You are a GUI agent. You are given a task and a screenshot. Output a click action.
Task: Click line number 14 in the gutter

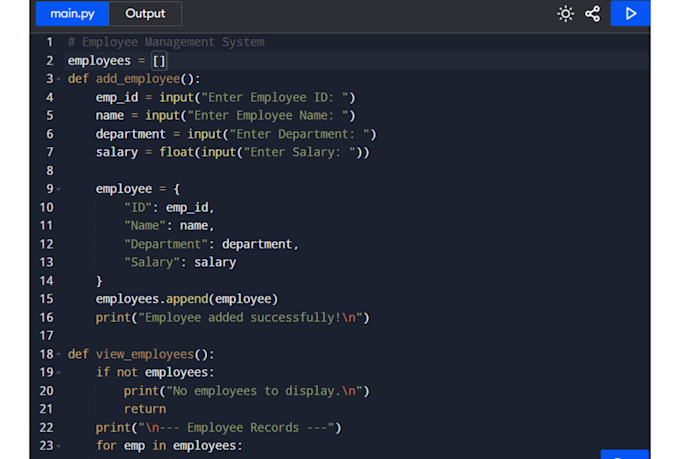click(x=46, y=281)
